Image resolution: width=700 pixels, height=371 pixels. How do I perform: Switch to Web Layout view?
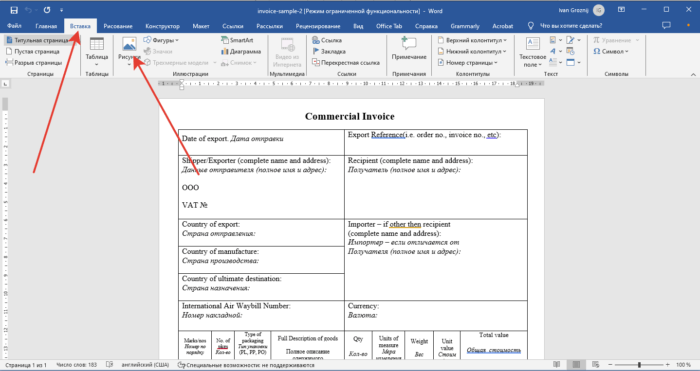click(596, 365)
